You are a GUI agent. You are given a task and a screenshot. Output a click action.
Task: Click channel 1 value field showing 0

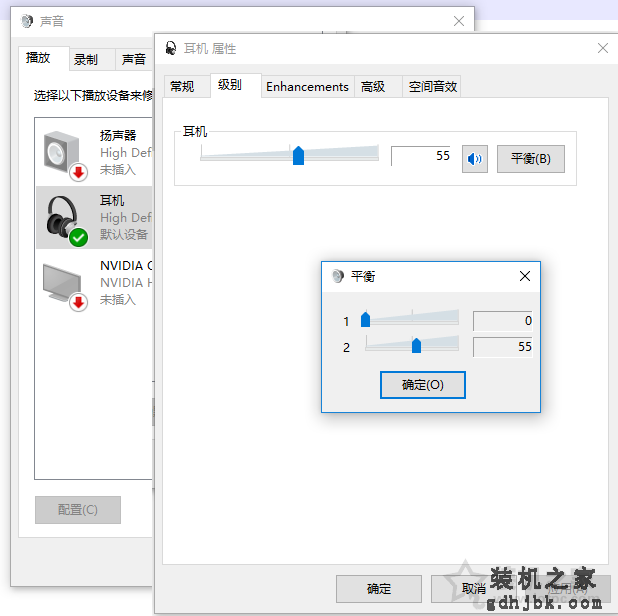(503, 321)
